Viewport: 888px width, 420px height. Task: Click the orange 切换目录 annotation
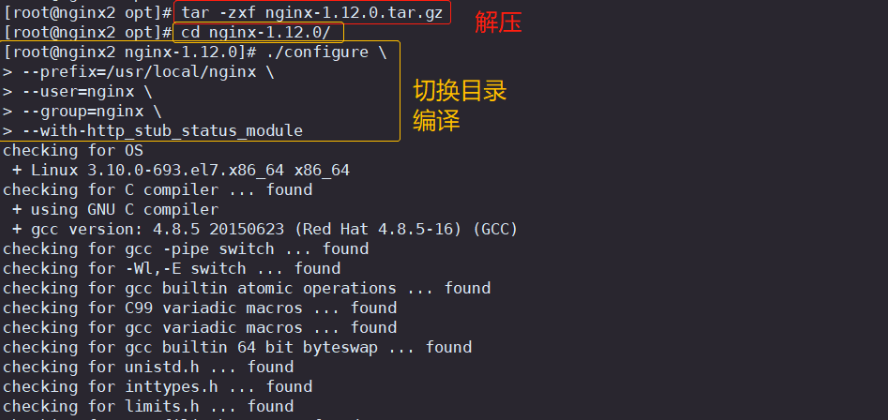(x=460, y=91)
